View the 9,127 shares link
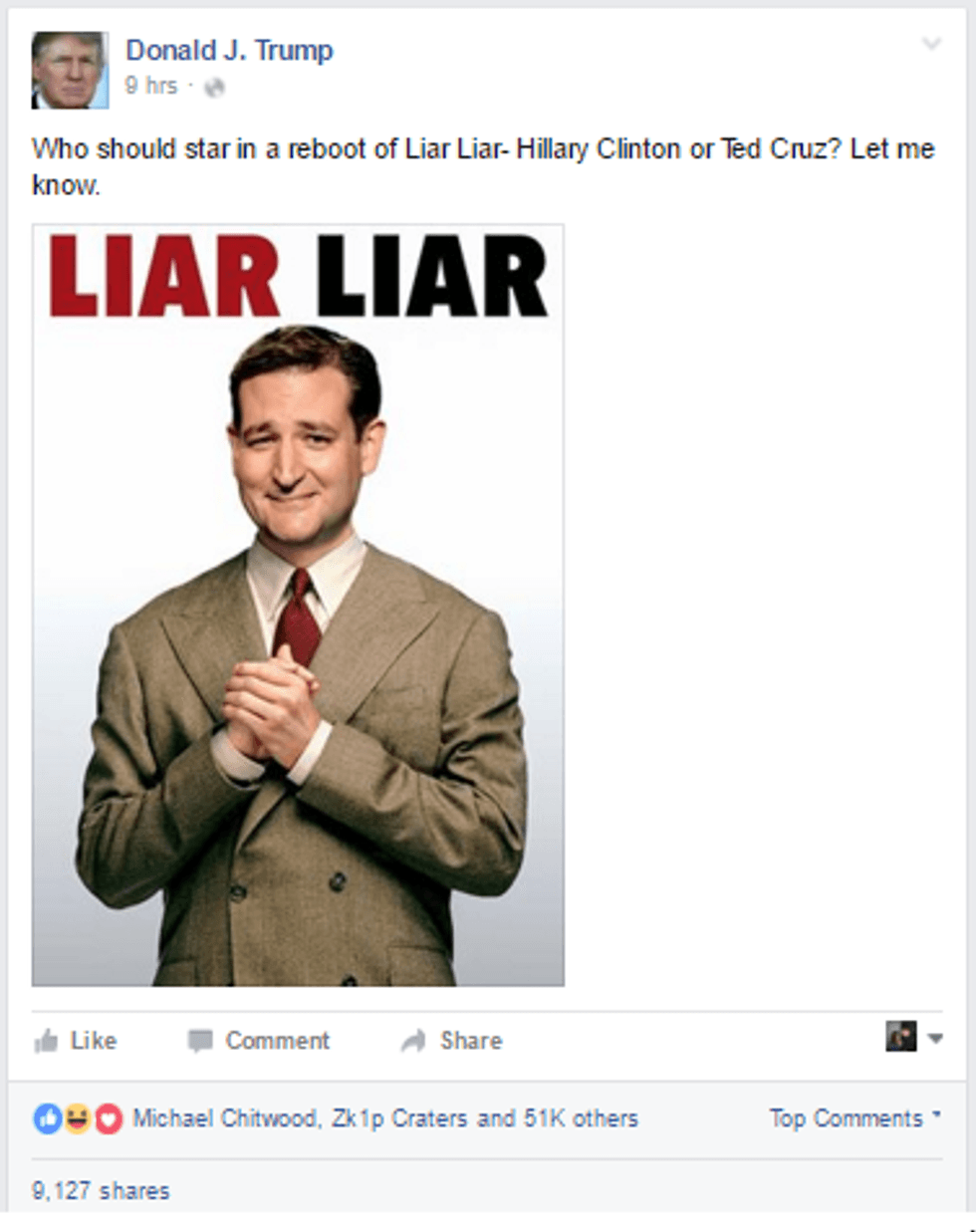The width and height of the screenshot is (976, 1232). [x=101, y=1191]
